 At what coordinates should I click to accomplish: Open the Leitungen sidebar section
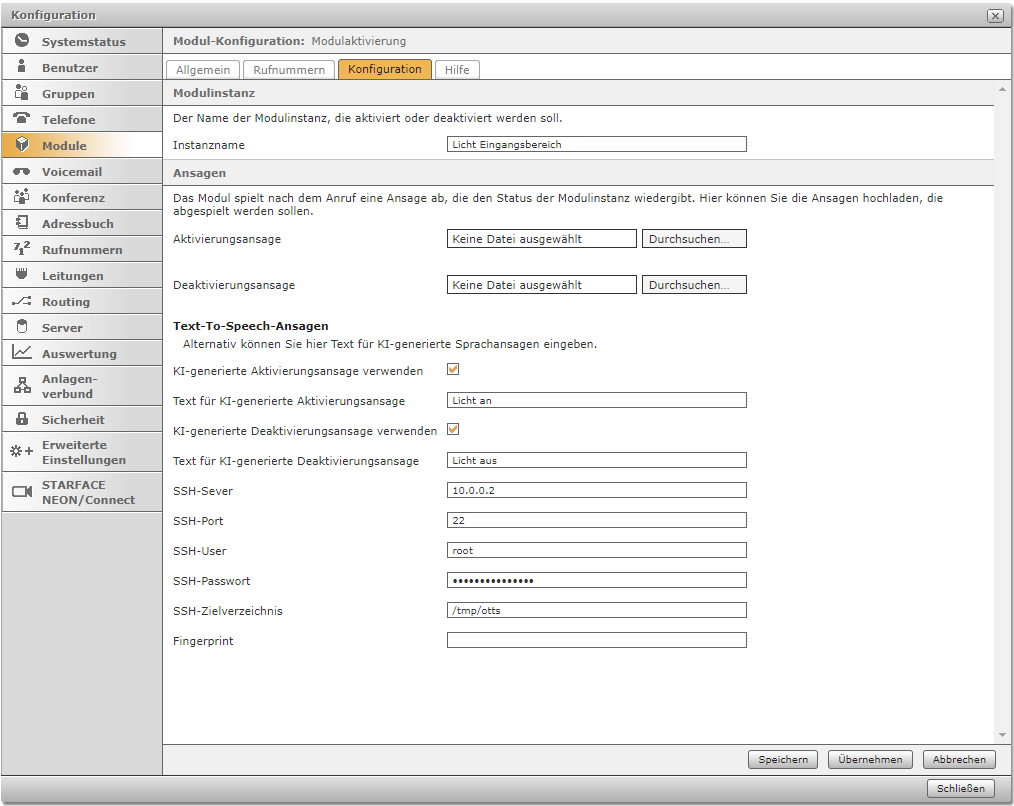pos(81,276)
